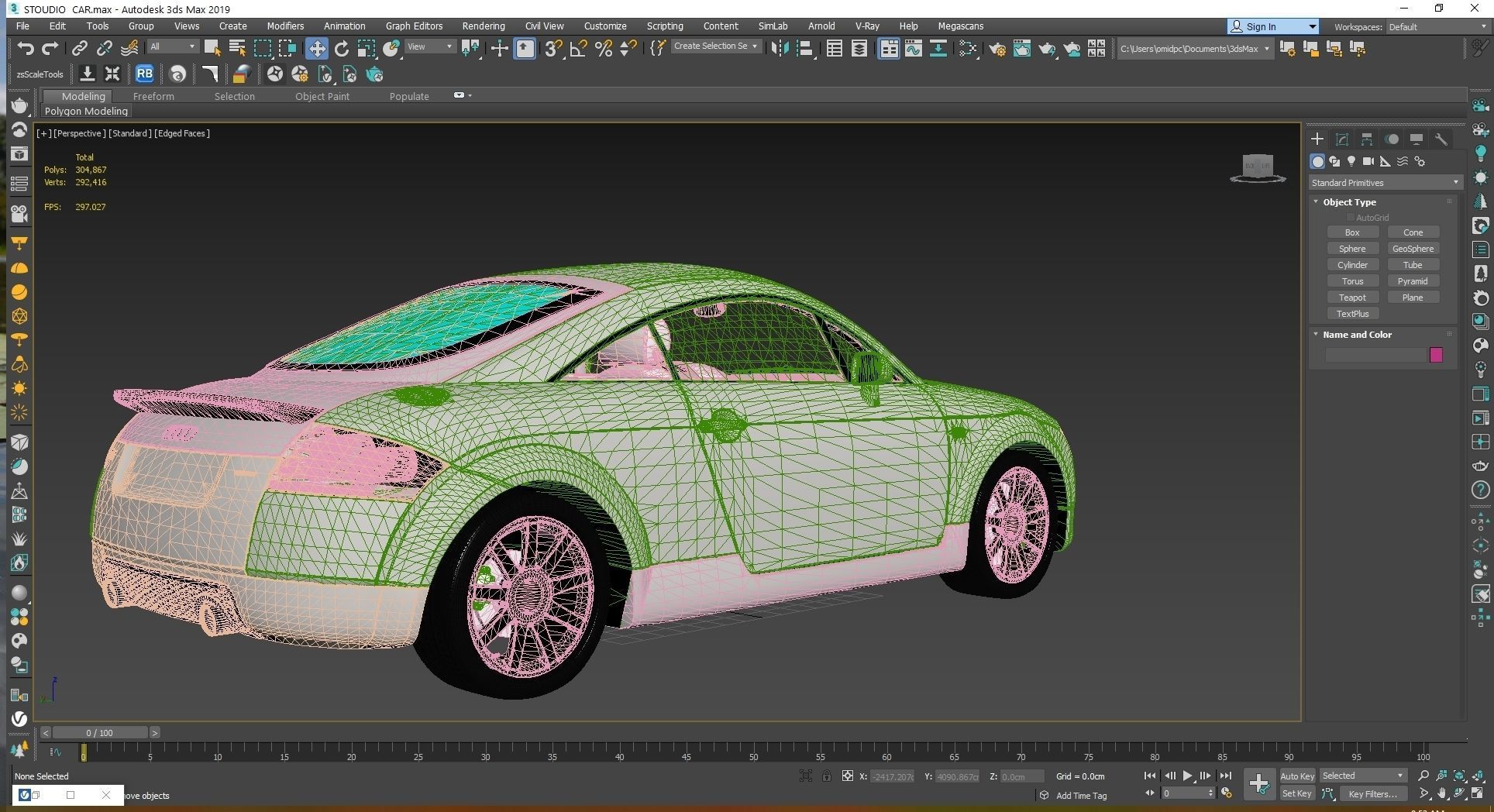This screenshot has width=1494, height=812.
Task: Toggle Auto Key animation mode
Action: 1297,776
